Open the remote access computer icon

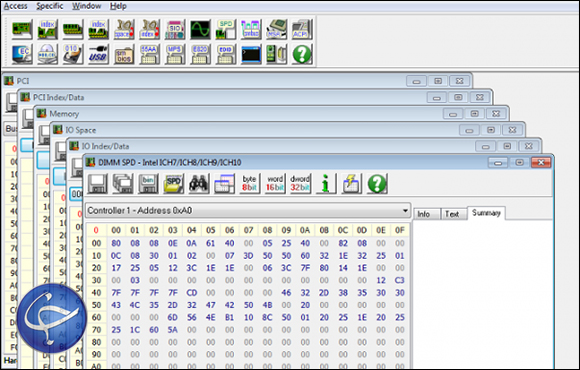tap(277, 54)
